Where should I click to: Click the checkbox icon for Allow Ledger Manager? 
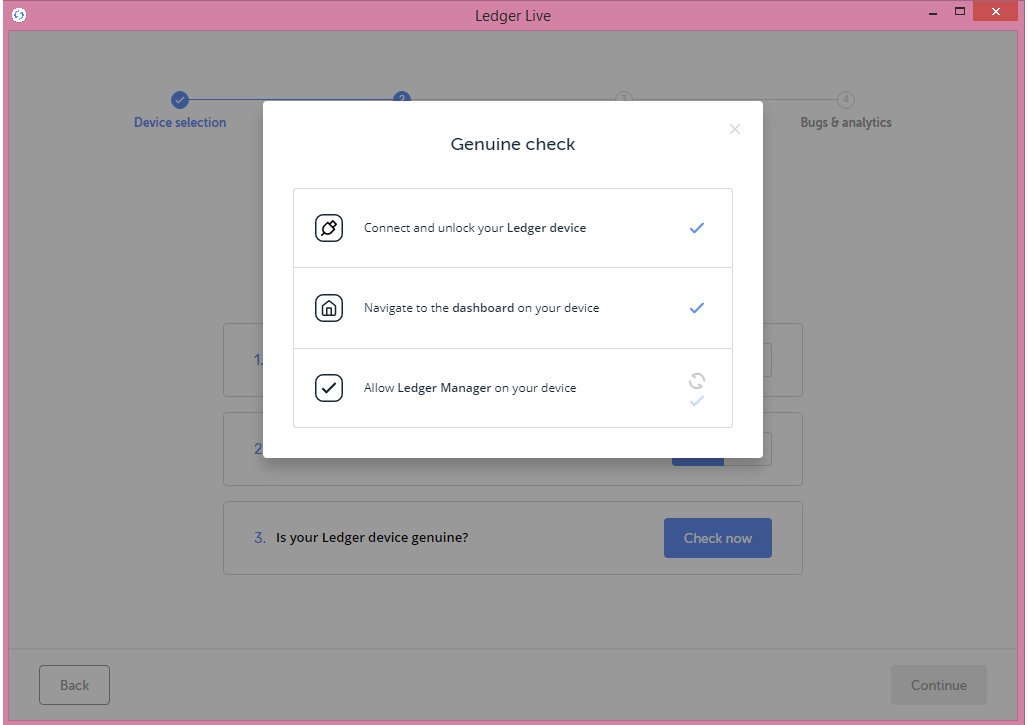(x=329, y=388)
